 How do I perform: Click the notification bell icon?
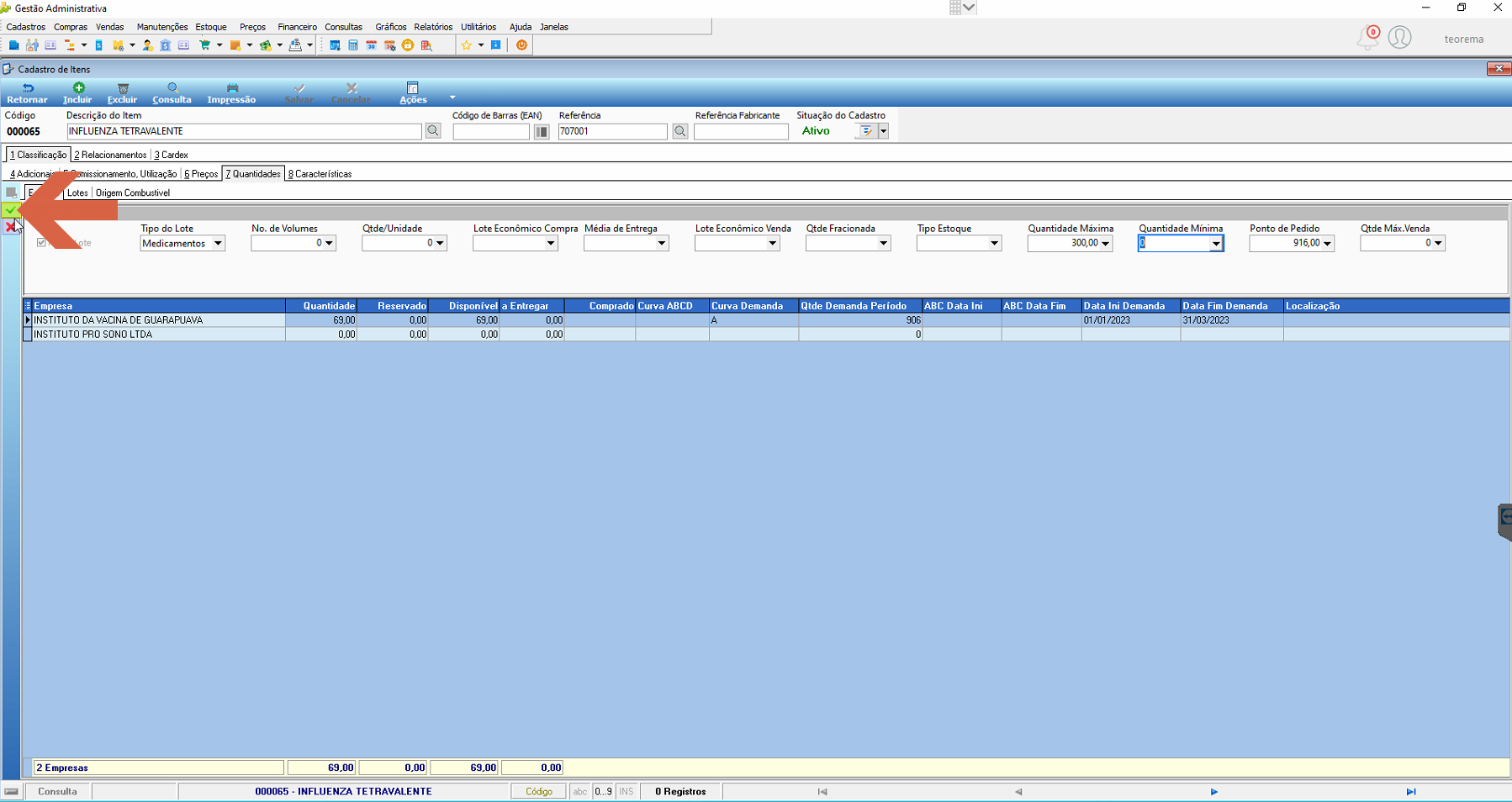click(x=1368, y=38)
